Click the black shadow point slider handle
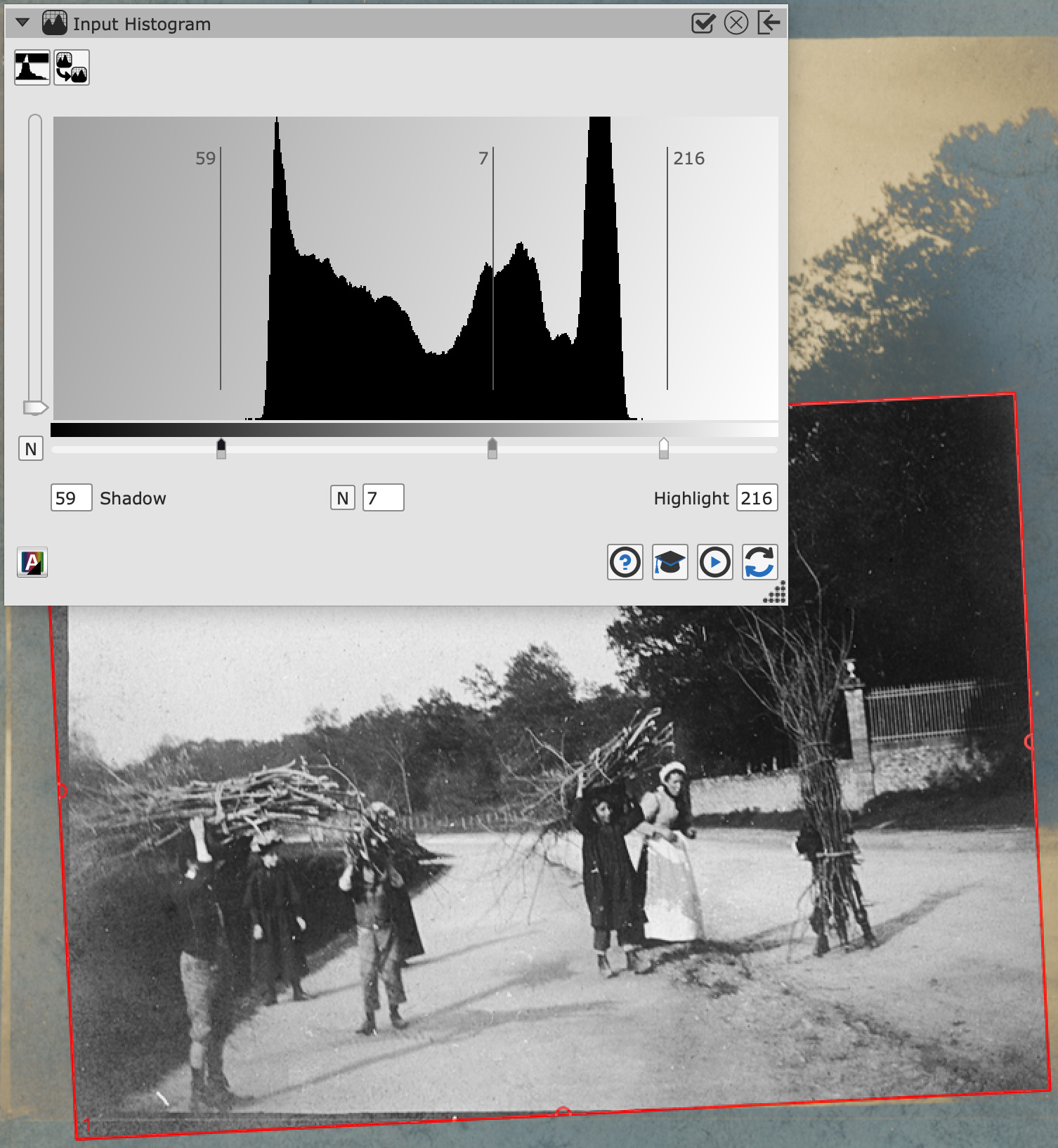Screen dimensions: 1058x1148 coord(221,448)
